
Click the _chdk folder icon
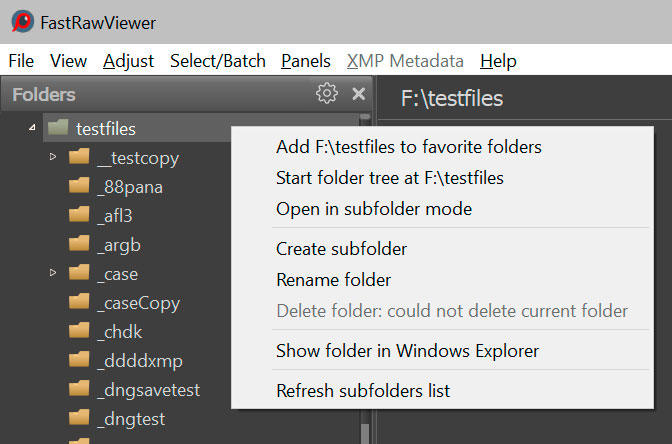click(x=80, y=331)
